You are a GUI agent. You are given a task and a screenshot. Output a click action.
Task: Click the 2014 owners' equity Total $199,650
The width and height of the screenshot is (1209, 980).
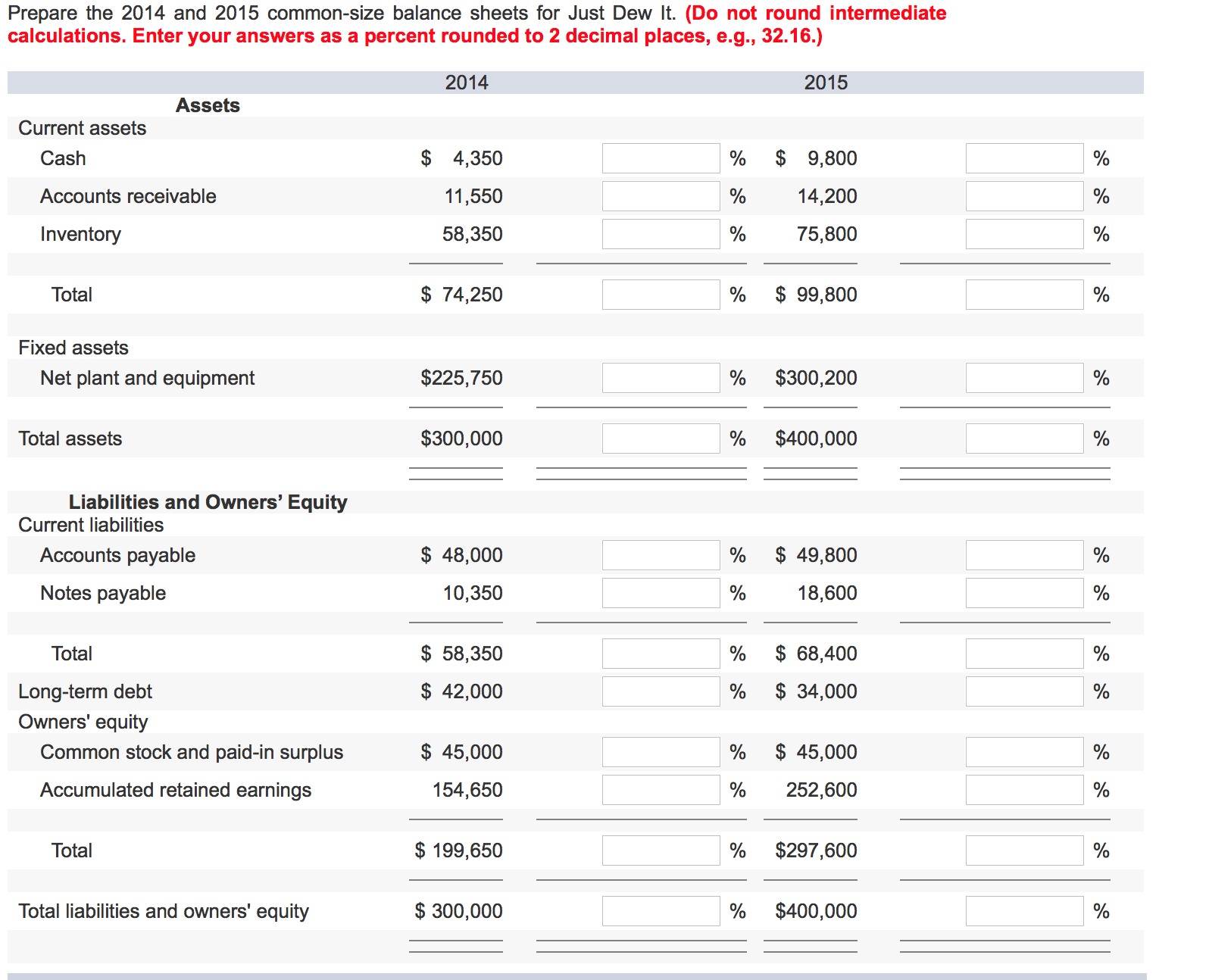[458, 850]
